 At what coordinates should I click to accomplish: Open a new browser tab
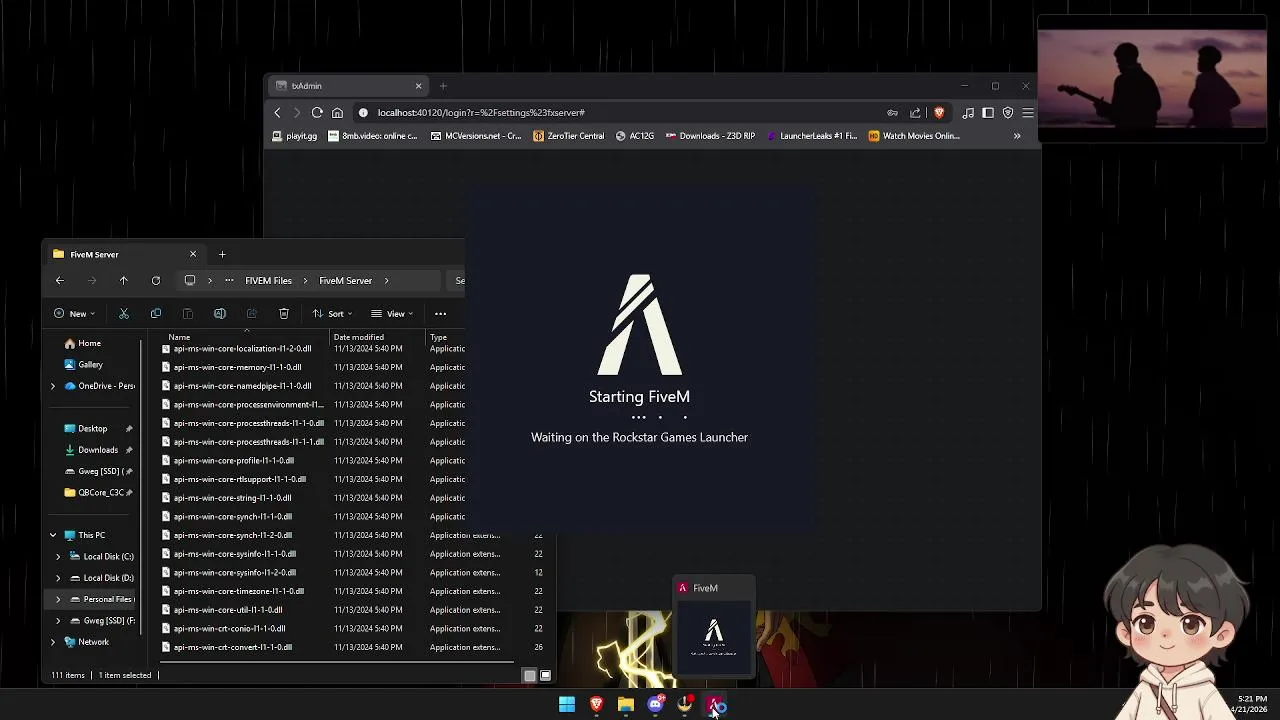(x=443, y=86)
